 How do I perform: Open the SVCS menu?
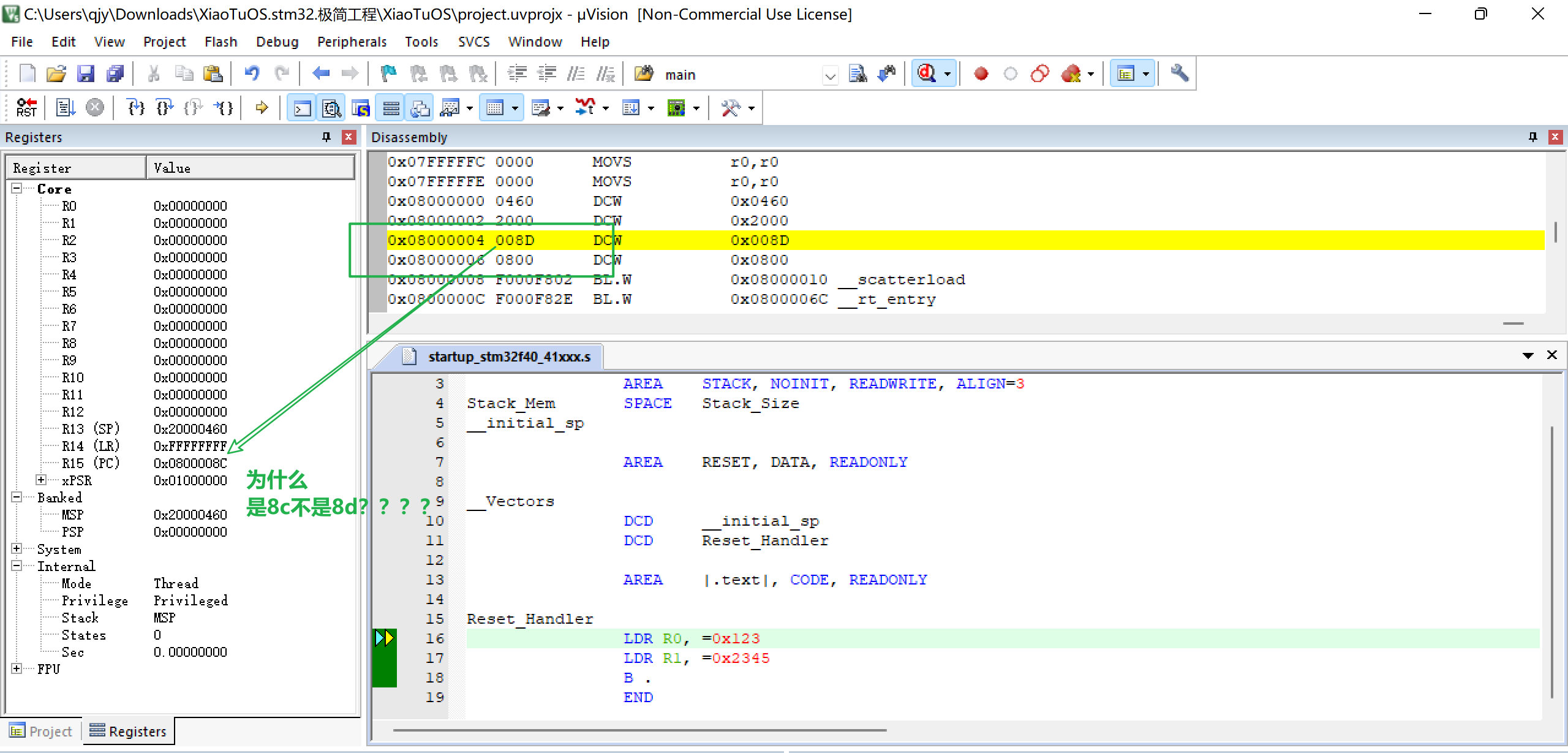pyautogui.click(x=473, y=42)
